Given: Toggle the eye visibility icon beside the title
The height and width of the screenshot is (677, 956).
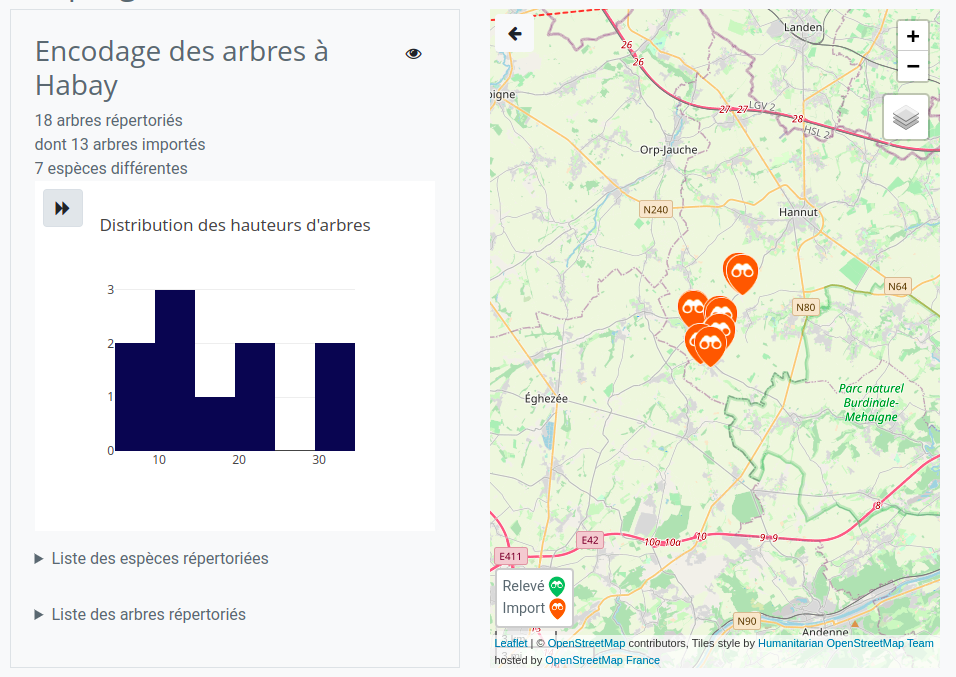Looking at the screenshot, I should (413, 54).
